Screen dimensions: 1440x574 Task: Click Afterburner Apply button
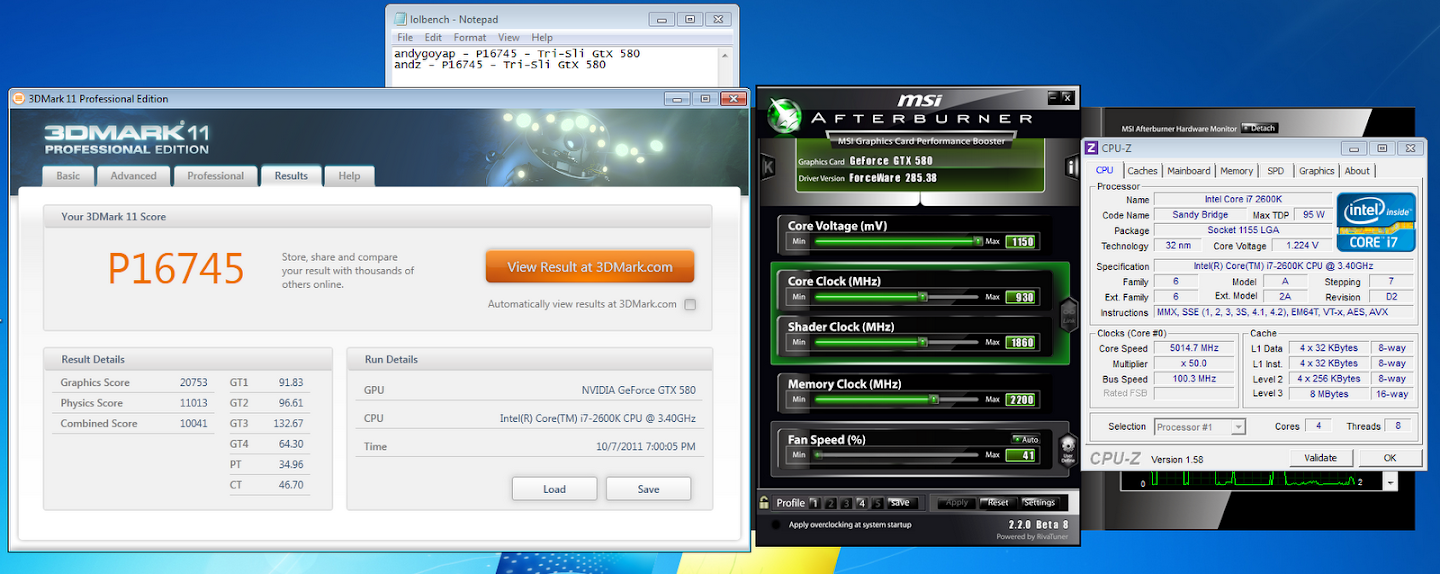point(956,503)
